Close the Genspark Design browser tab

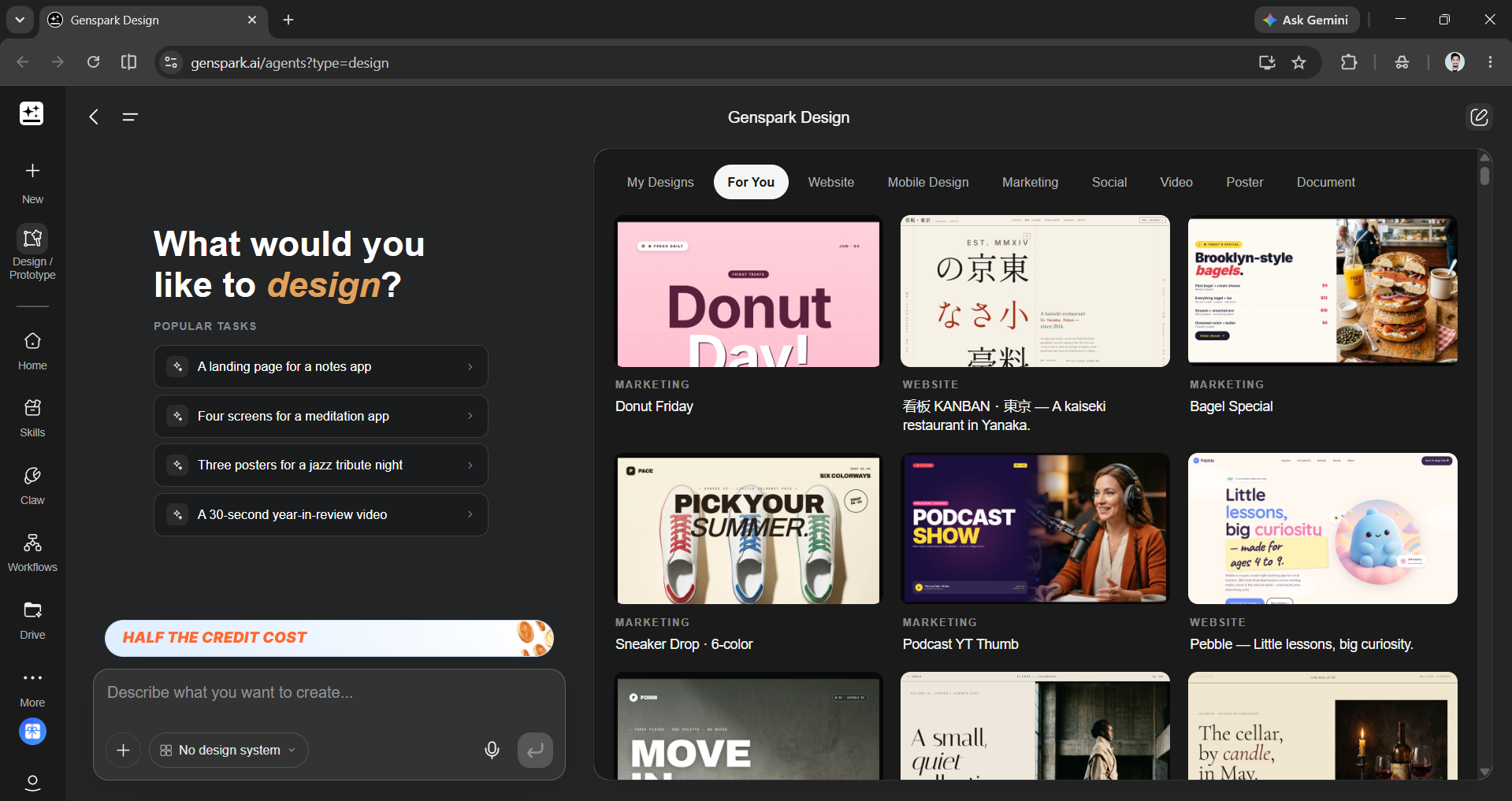pyautogui.click(x=252, y=20)
